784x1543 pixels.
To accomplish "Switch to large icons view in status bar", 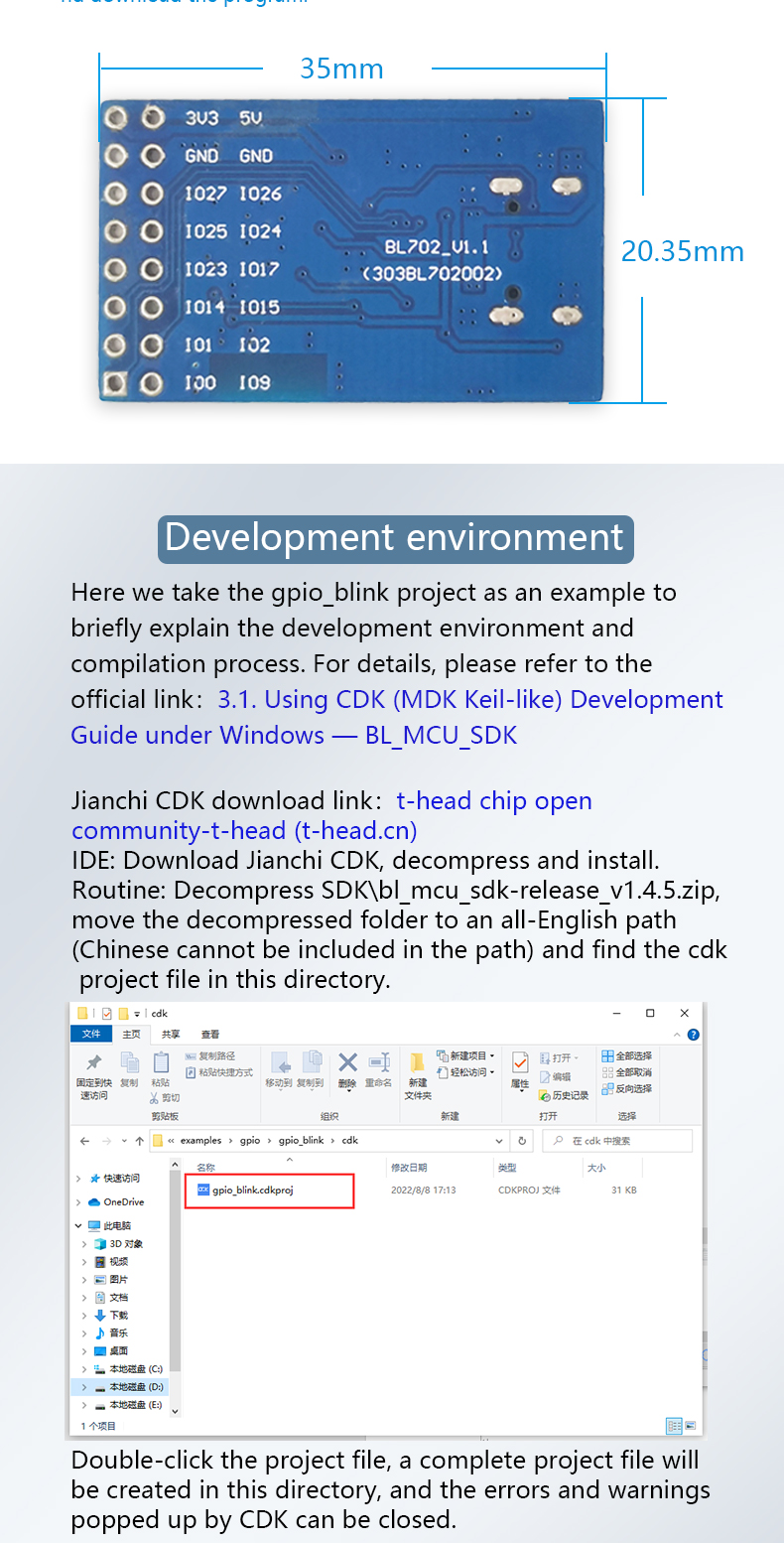I will point(692,1426).
